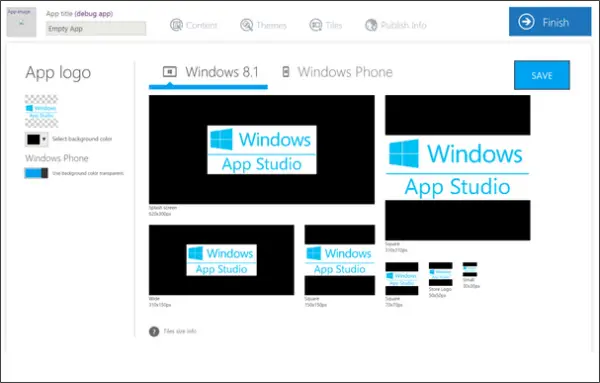Select the Square 150x150 tile preview
This screenshot has height=383, width=600.
click(x=340, y=260)
